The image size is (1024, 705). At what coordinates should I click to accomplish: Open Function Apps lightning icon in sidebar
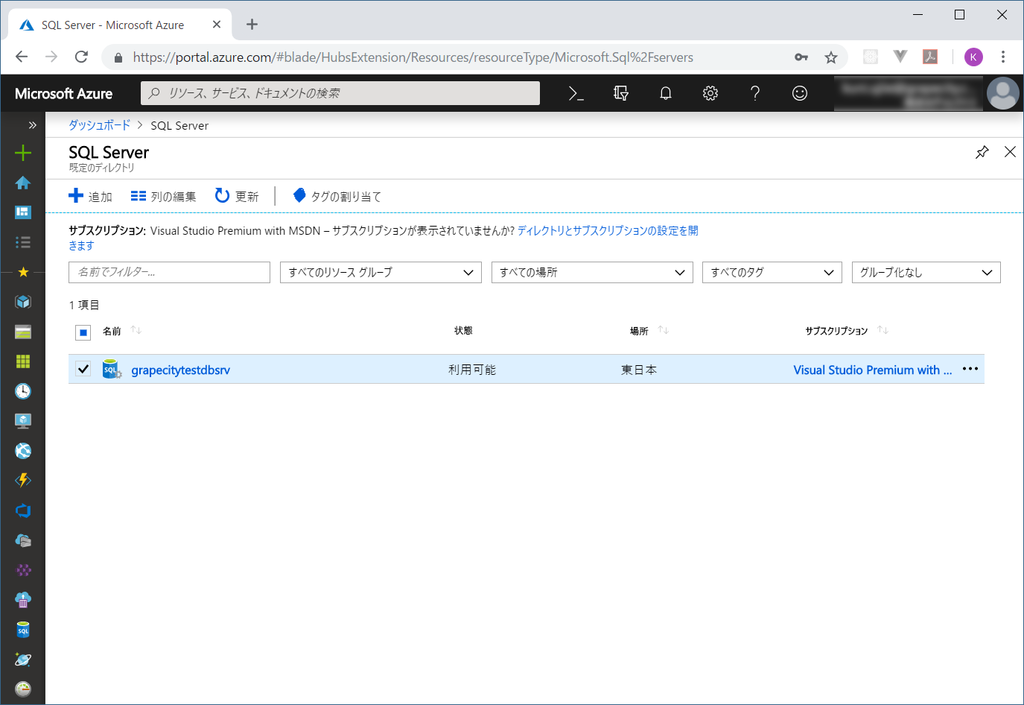tap(23, 480)
